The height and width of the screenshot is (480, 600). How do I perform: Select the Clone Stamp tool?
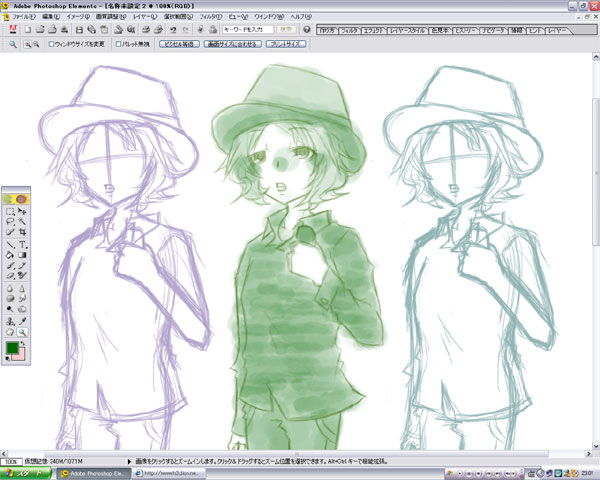10,322
